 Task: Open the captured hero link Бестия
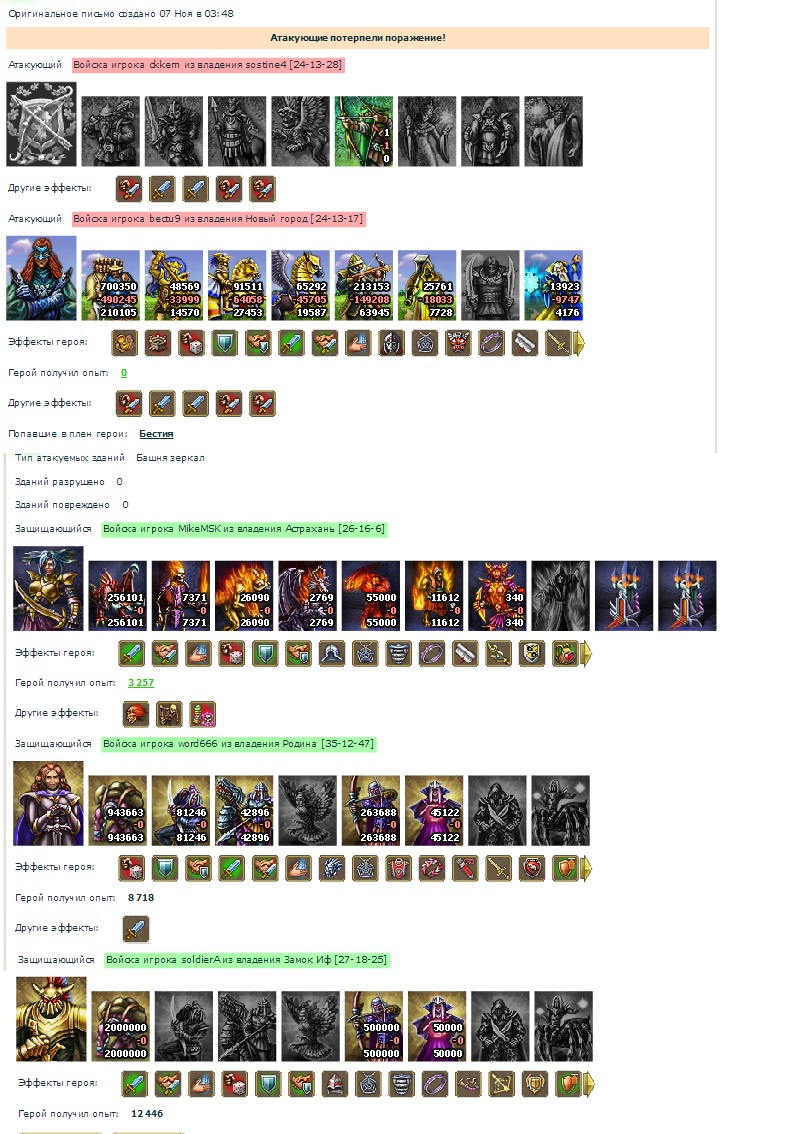156,434
